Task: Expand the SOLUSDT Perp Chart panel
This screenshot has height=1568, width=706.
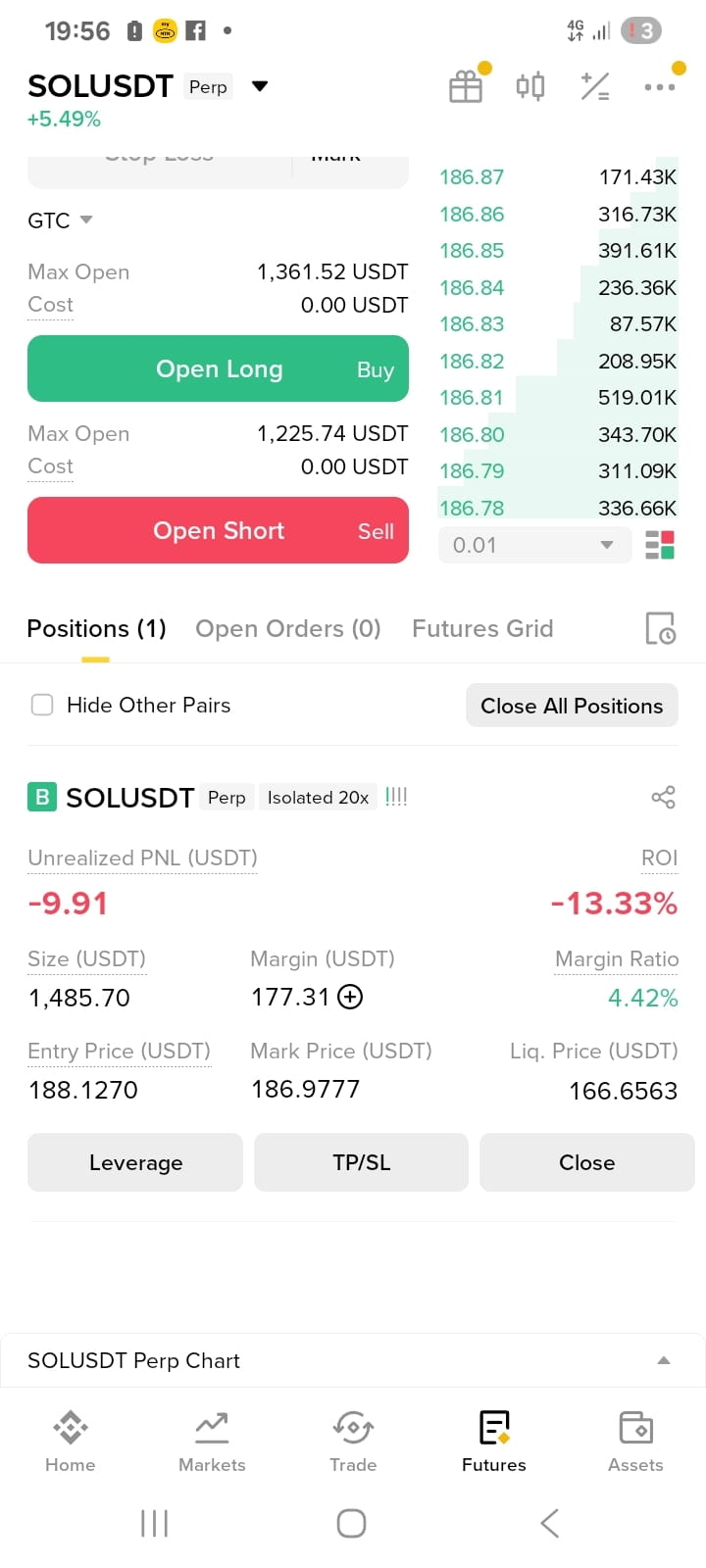Action: (x=353, y=1360)
